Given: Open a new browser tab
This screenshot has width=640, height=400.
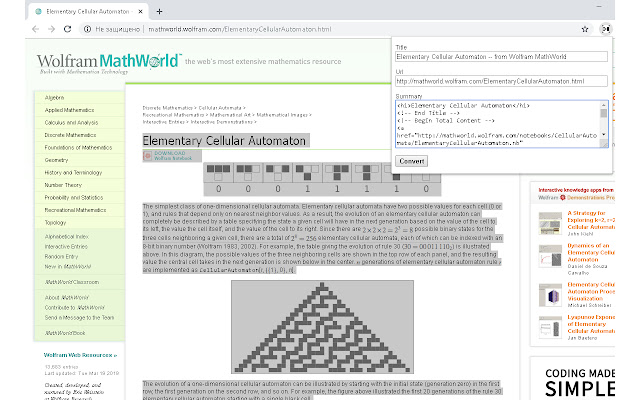Looking at the screenshot, I should click(x=159, y=11).
